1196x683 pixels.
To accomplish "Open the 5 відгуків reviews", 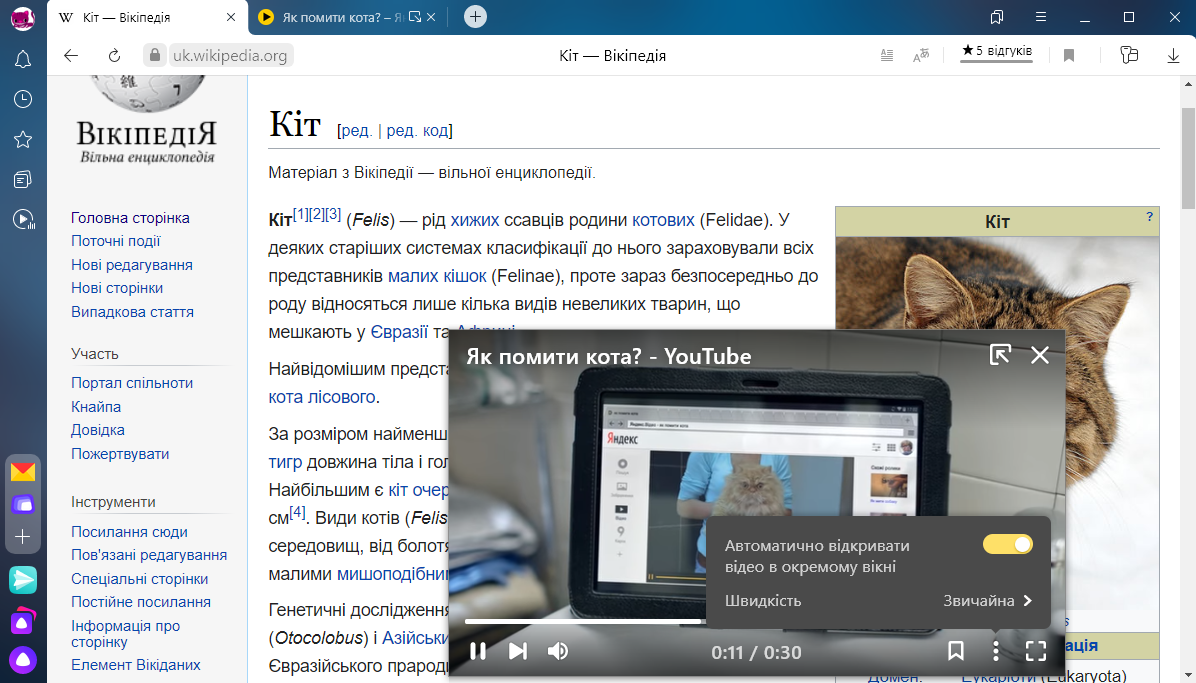I will [996, 51].
